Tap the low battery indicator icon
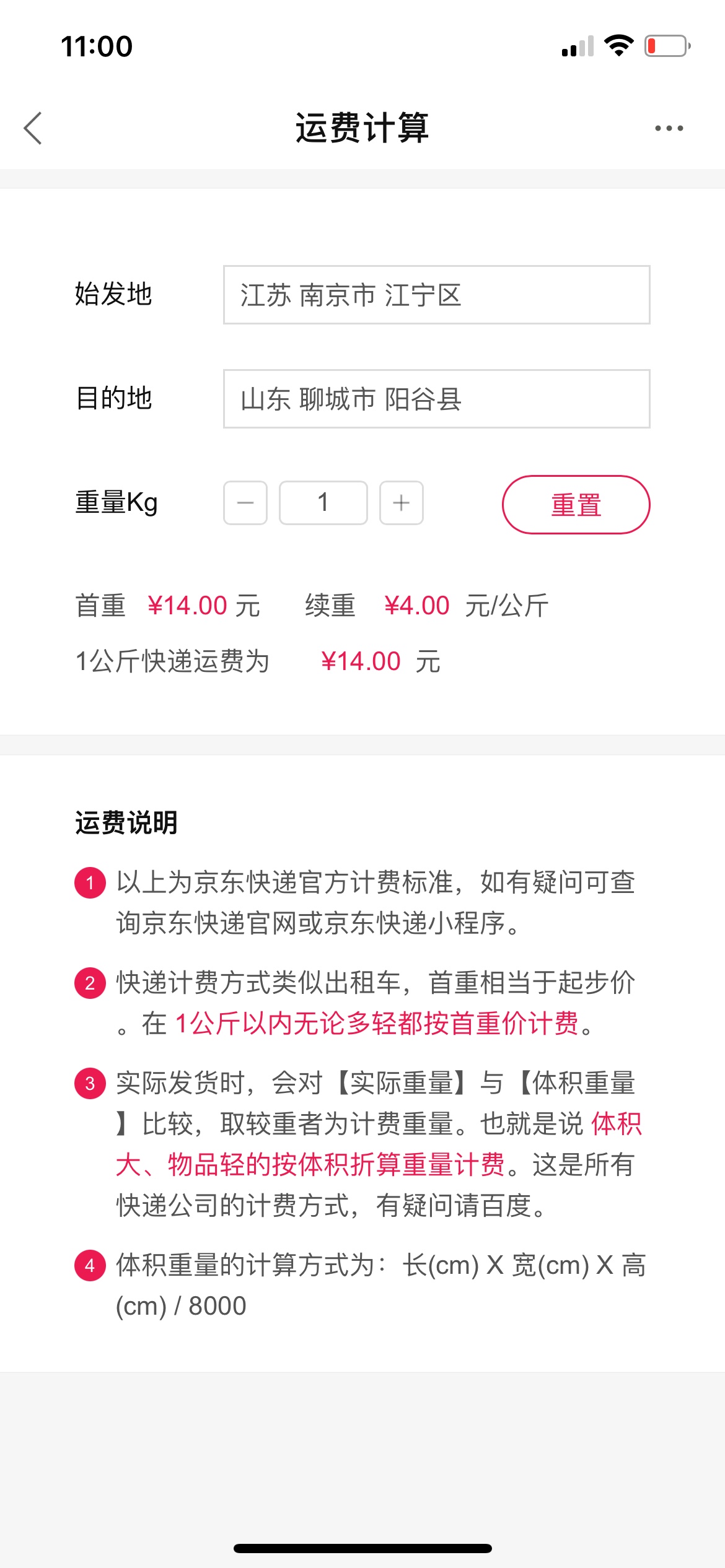The height and width of the screenshot is (1568, 725). coord(667,46)
